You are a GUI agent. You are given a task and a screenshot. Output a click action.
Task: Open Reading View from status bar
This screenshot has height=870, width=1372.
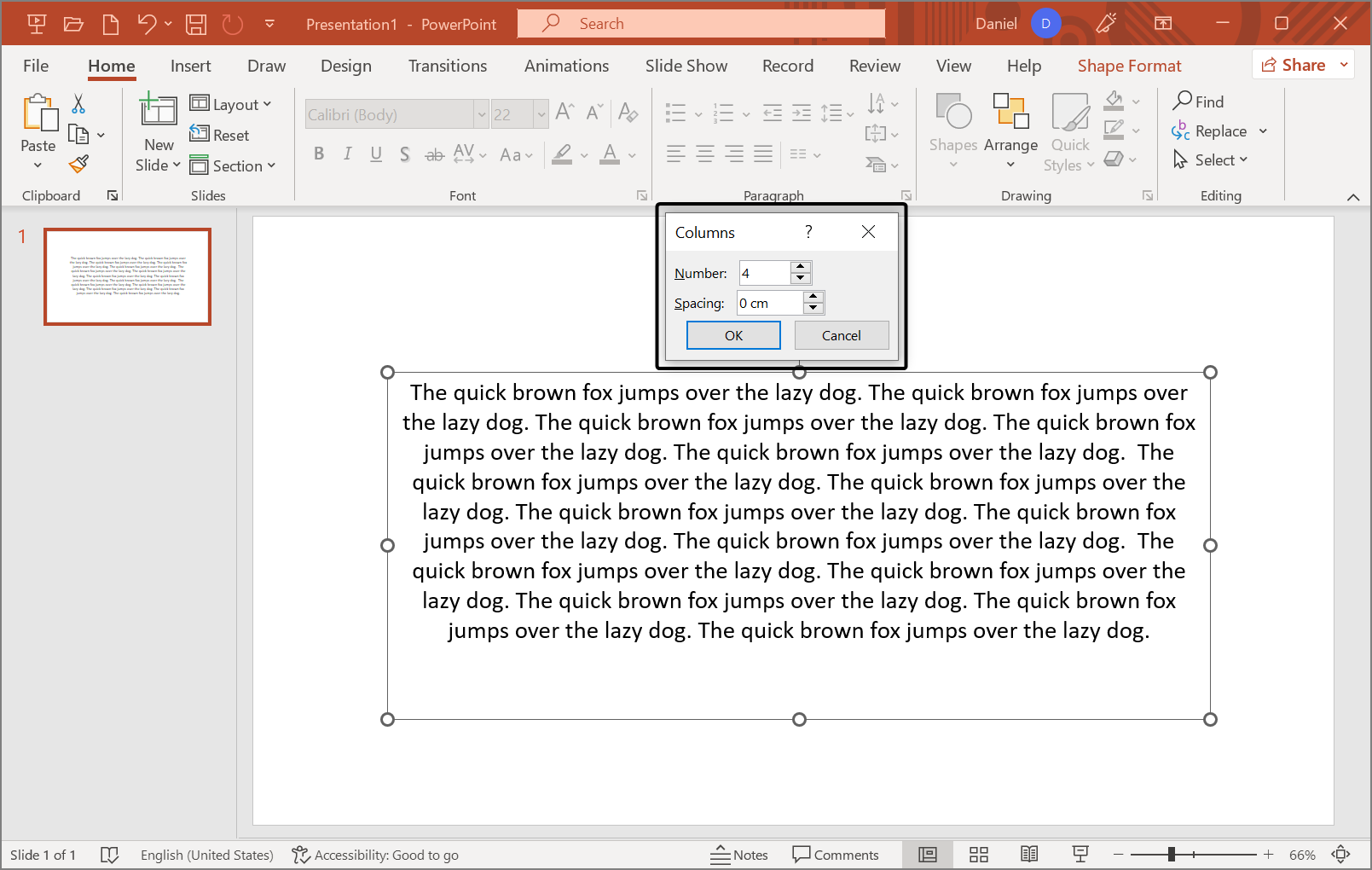pyautogui.click(x=1029, y=855)
